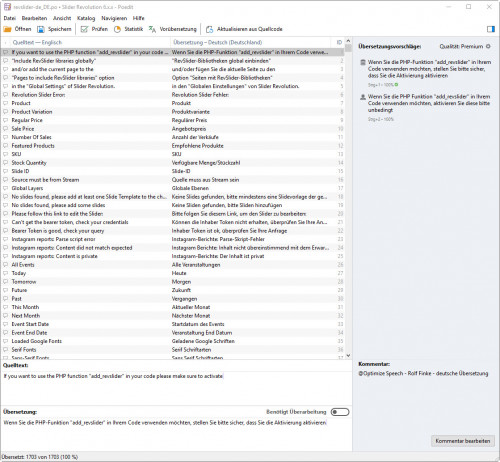This screenshot has width=500, height=462.
Task: Click the ID column header
Action: pos(339,42)
